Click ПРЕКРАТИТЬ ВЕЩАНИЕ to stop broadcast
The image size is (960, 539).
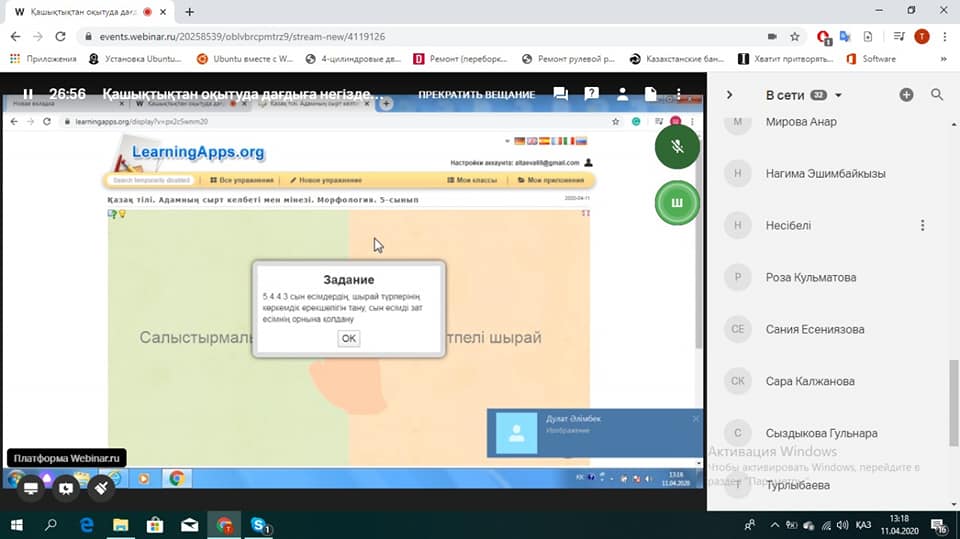pos(476,94)
